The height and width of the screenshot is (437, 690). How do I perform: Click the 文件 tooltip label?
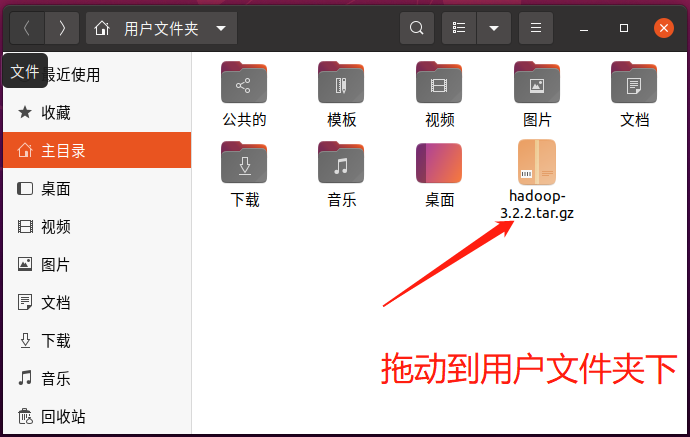tap(25, 71)
